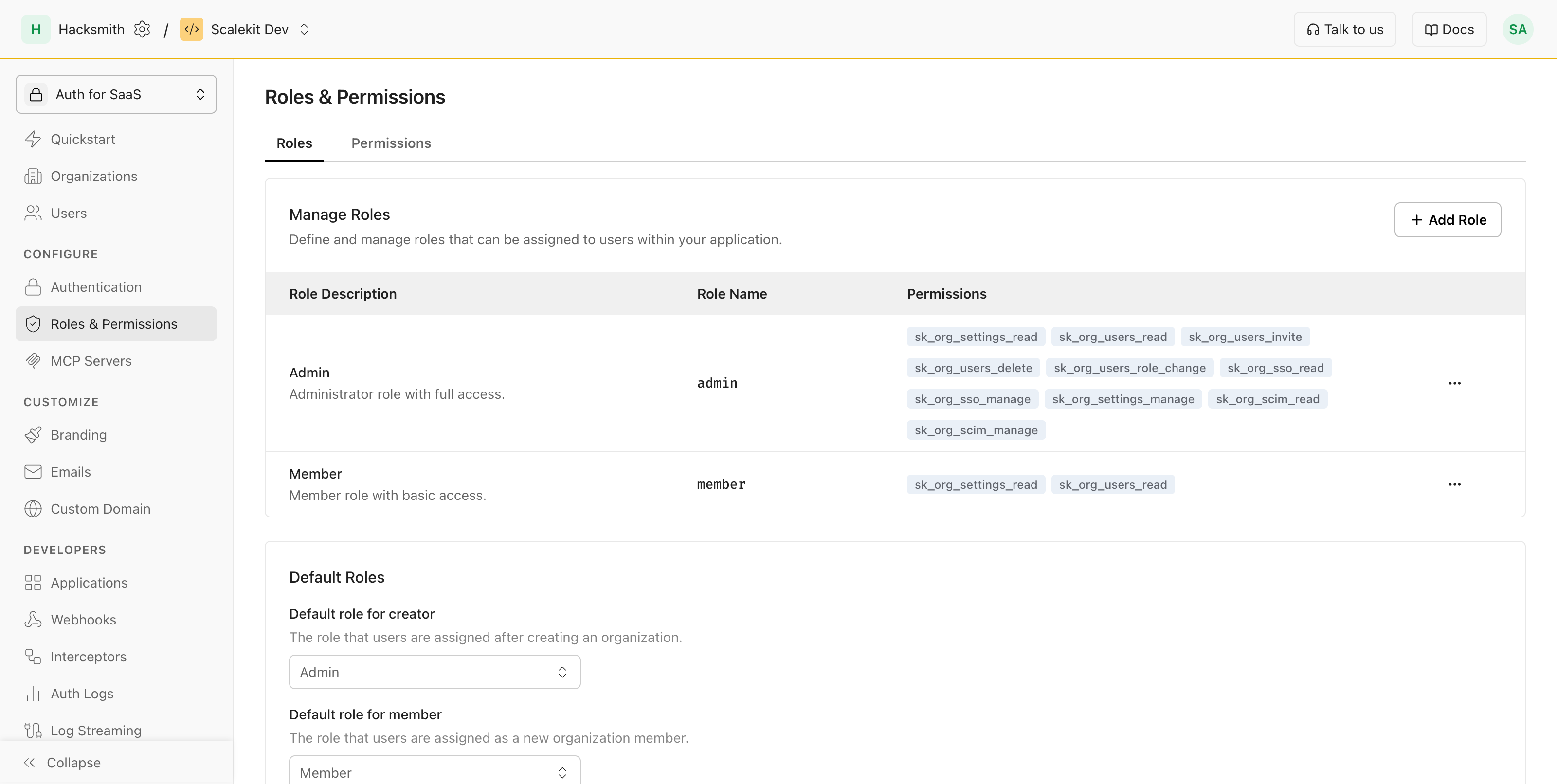Open the Admin role three-dot menu

tap(1454, 383)
